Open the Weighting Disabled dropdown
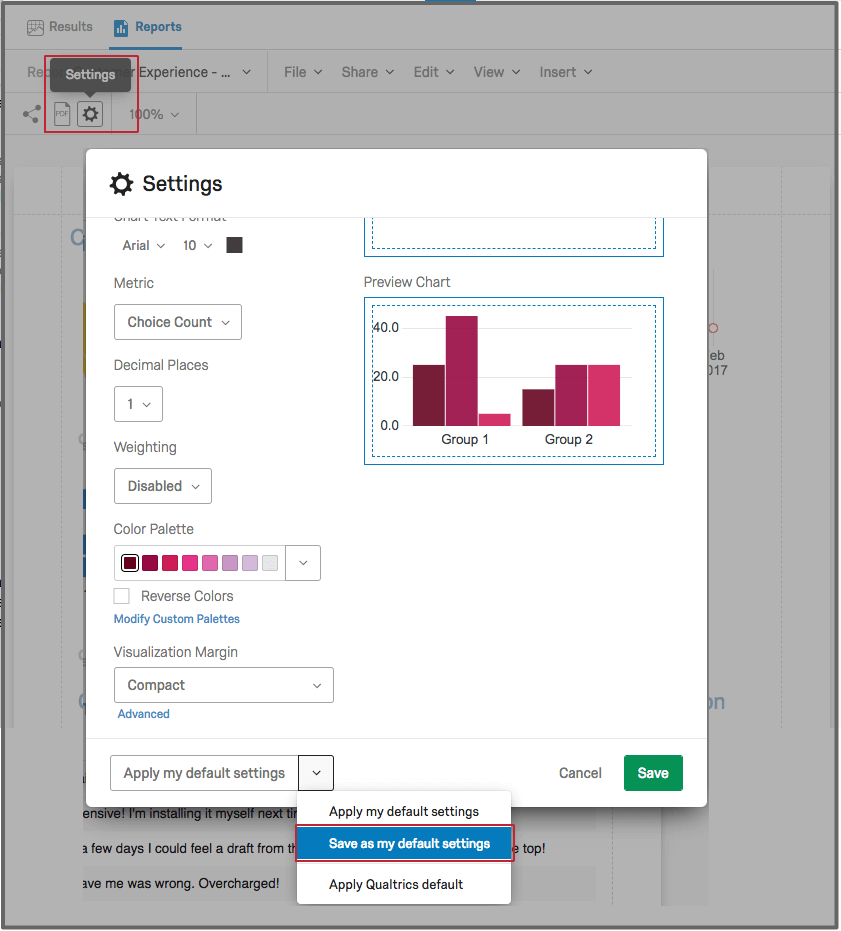841x931 pixels. tap(163, 486)
